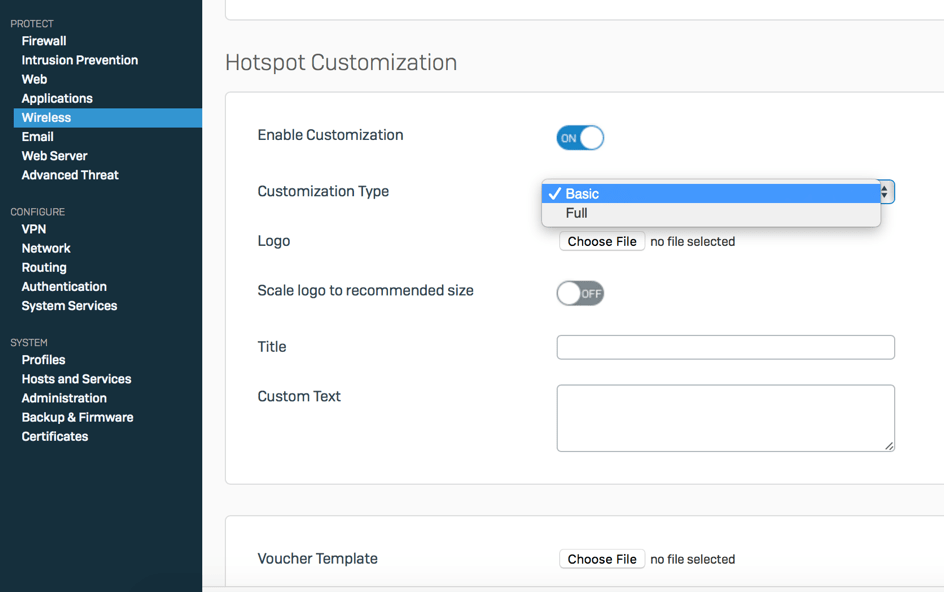The width and height of the screenshot is (944, 592).
Task: Open Email protection settings
Action: coord(38,136)
